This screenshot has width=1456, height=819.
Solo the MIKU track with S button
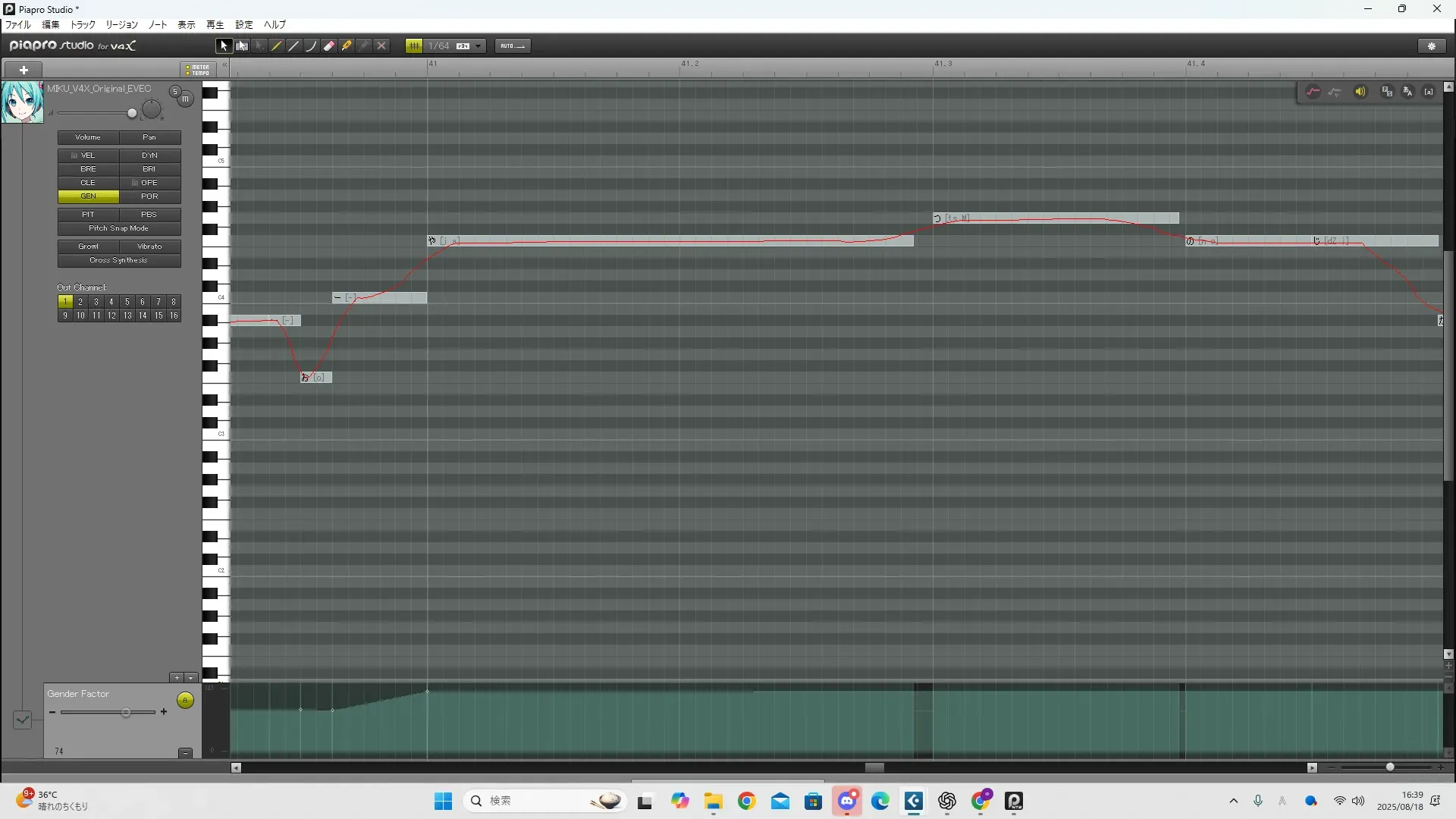(175, 92)
